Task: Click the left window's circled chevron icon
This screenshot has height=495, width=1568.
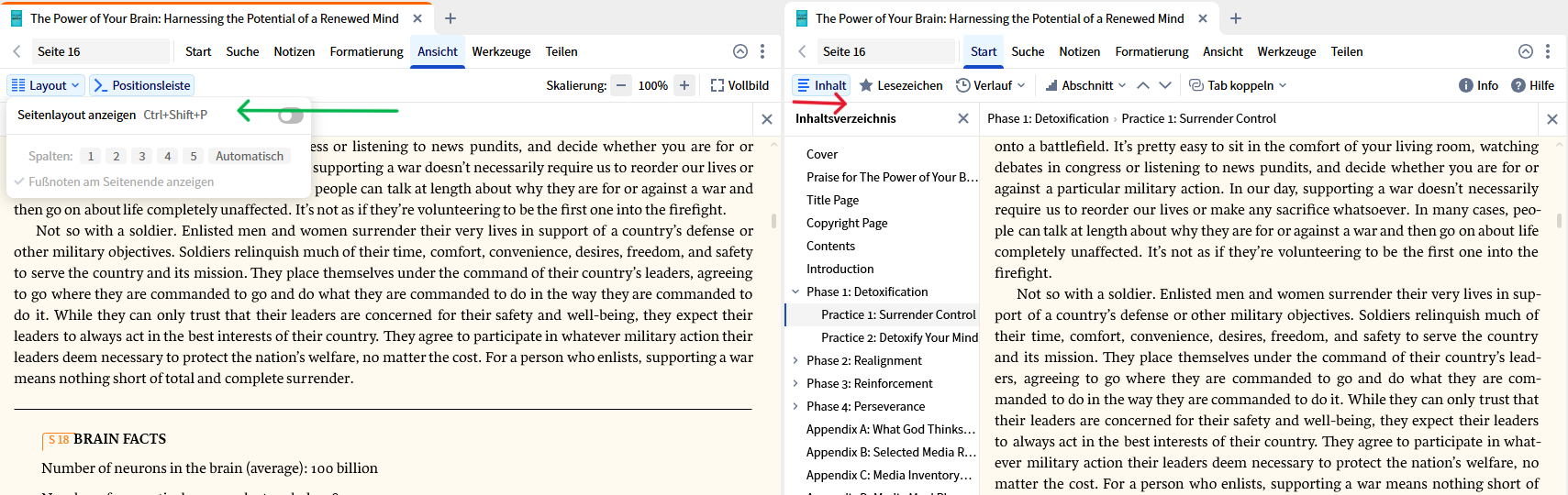Action: click(x=740, y=51)
